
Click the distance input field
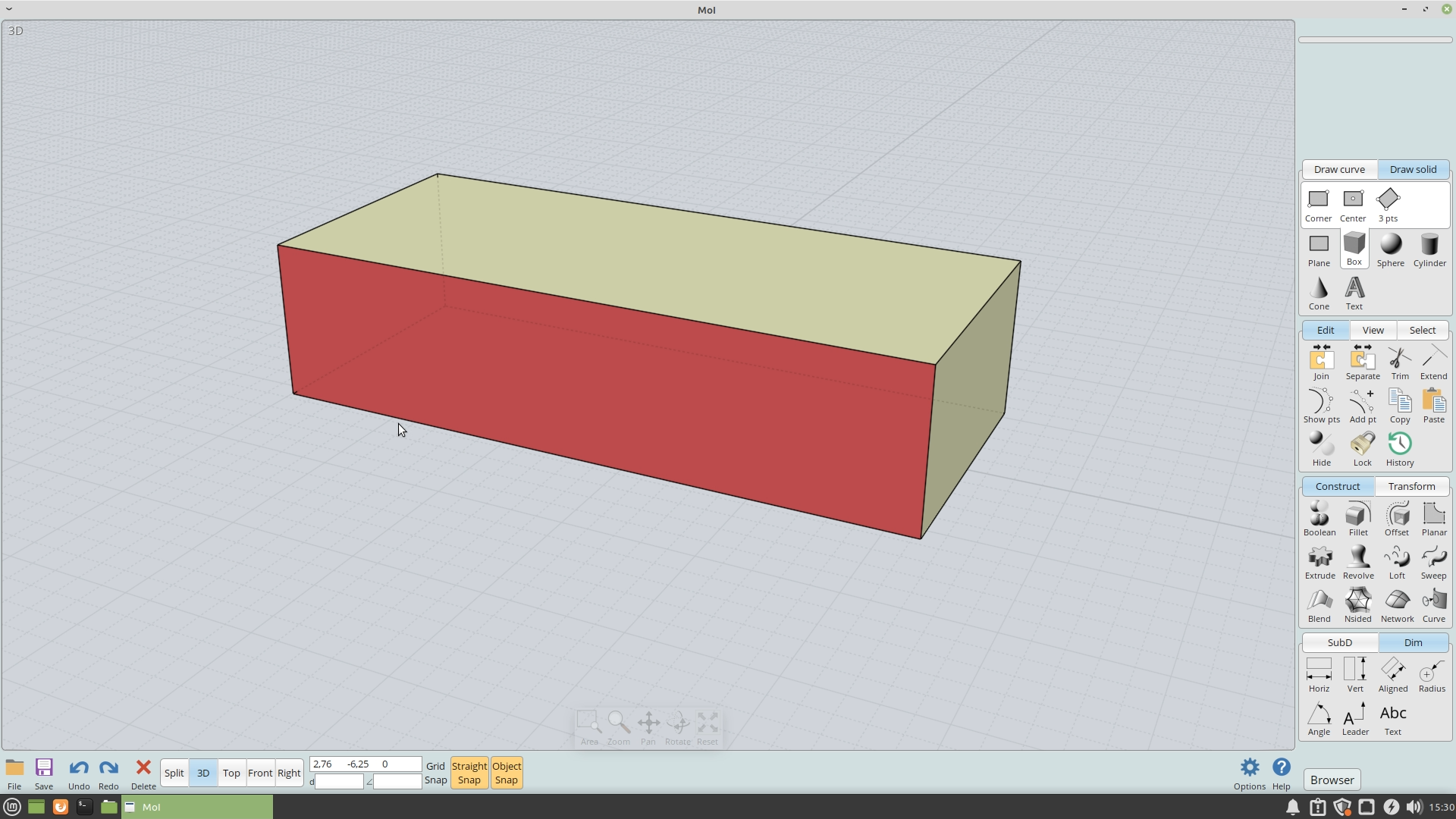coord(339,782)
